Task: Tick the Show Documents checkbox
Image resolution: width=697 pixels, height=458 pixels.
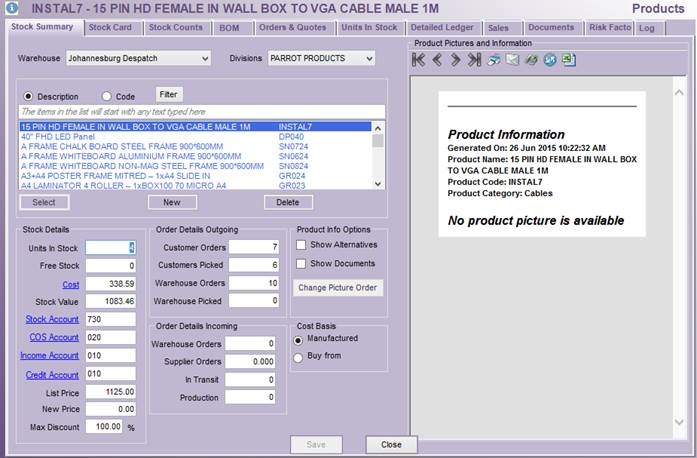Action: (301, 263)
